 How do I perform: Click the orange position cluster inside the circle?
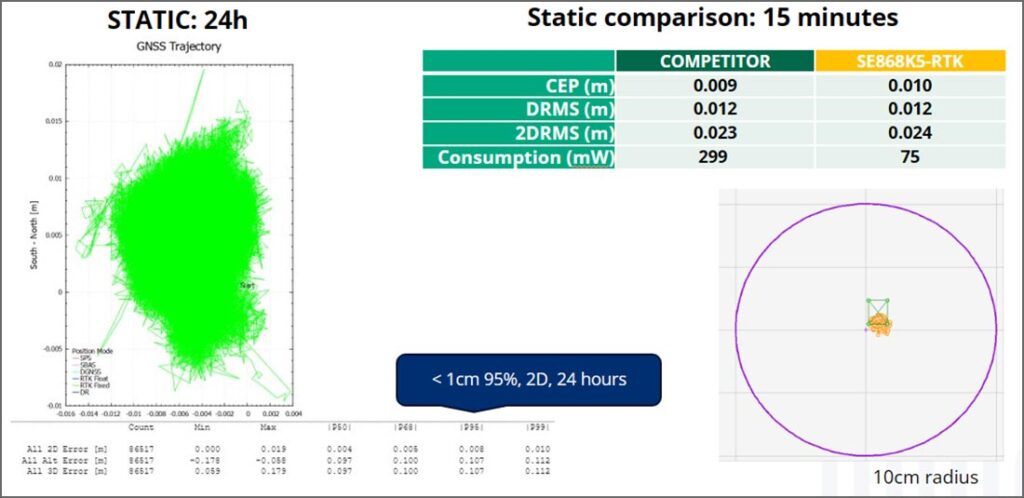(x=879, y=324)
